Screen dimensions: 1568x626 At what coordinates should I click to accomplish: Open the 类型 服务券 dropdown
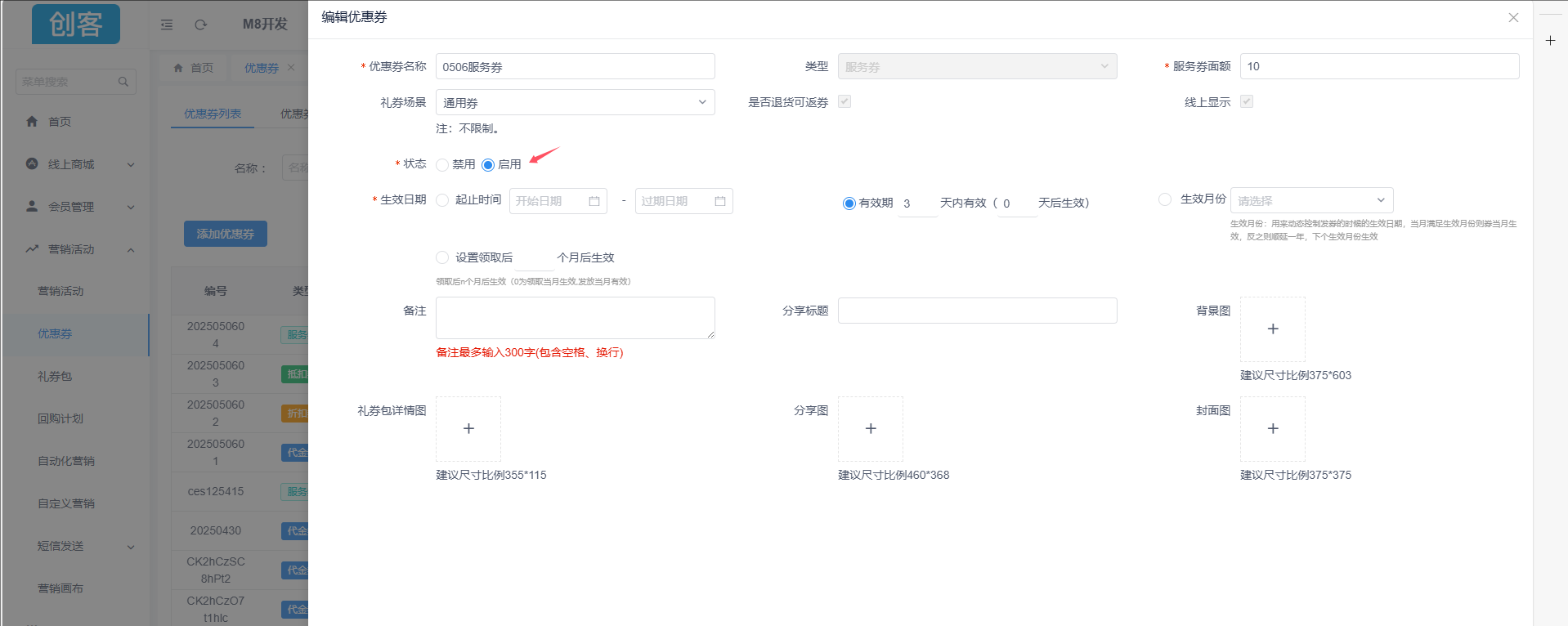978,66
